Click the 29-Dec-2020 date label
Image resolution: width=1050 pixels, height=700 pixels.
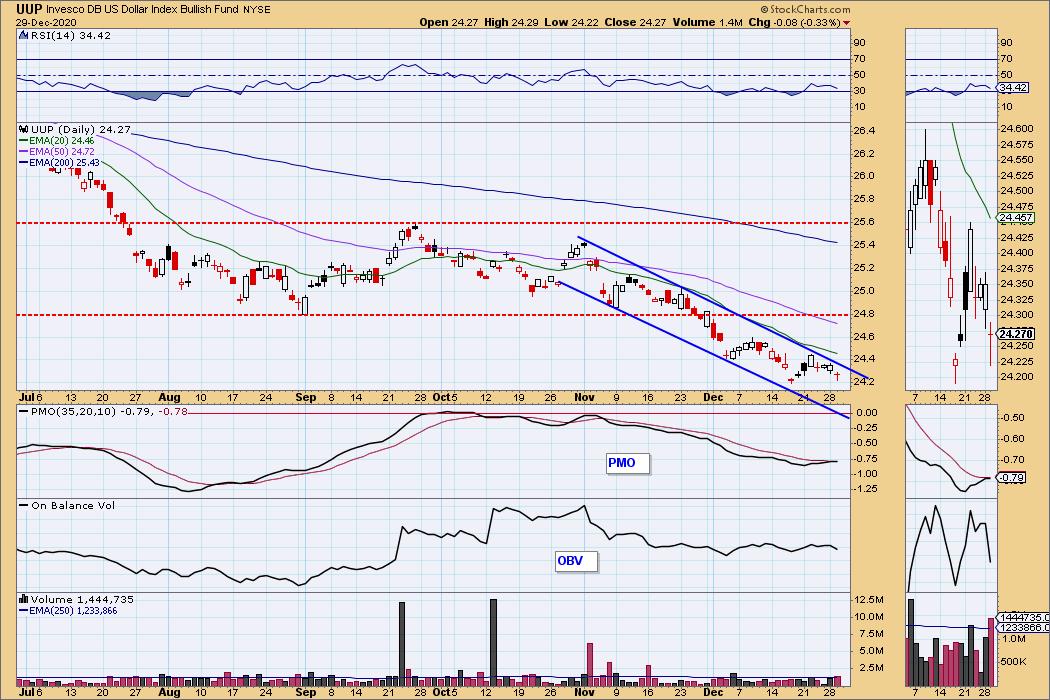coord(46,22)
